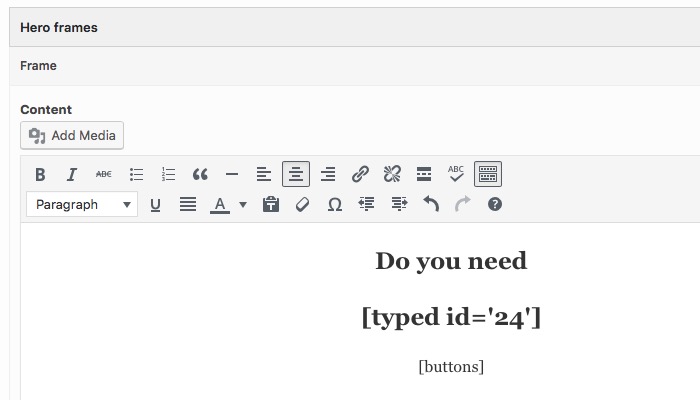Justify the text alignment
Image resolution: width=700 pixels, height=400 pixels.
[x=188, y=204]
